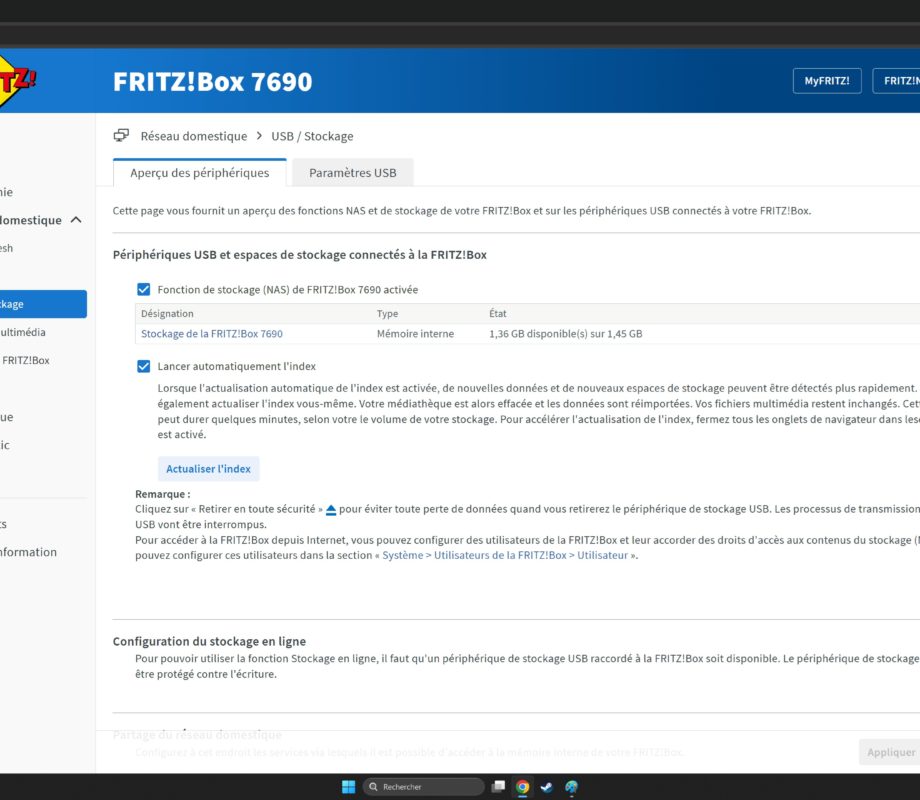Open the Paint app from the taskbar

pos(571,787)
